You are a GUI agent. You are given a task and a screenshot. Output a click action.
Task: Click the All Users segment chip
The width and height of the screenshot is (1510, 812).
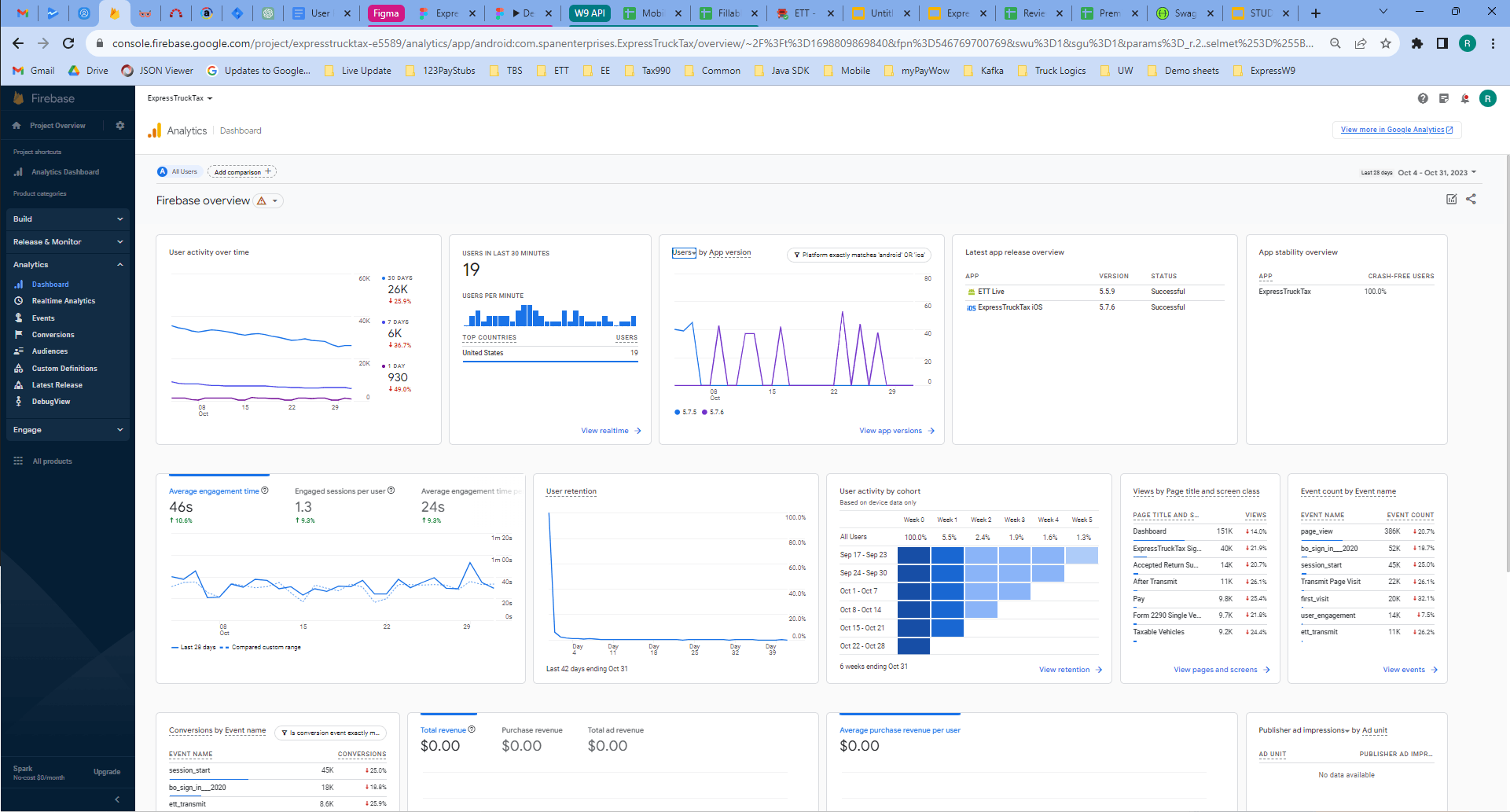tap(178, 171)
